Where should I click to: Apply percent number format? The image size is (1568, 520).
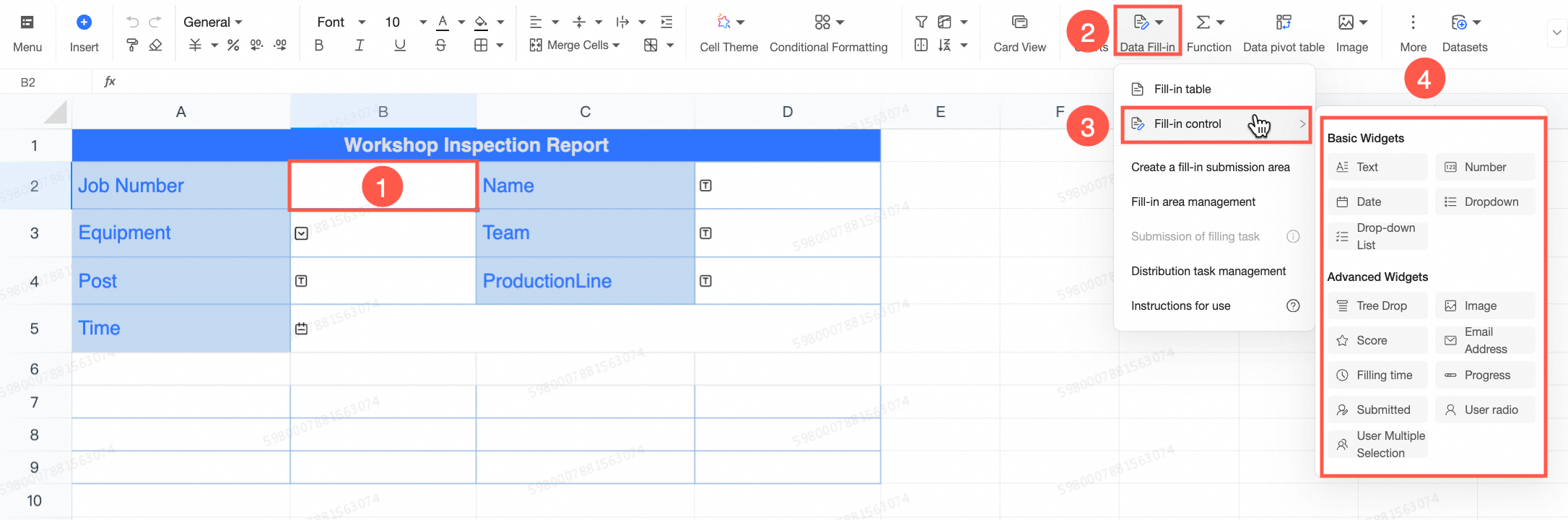tap(233, 45)
